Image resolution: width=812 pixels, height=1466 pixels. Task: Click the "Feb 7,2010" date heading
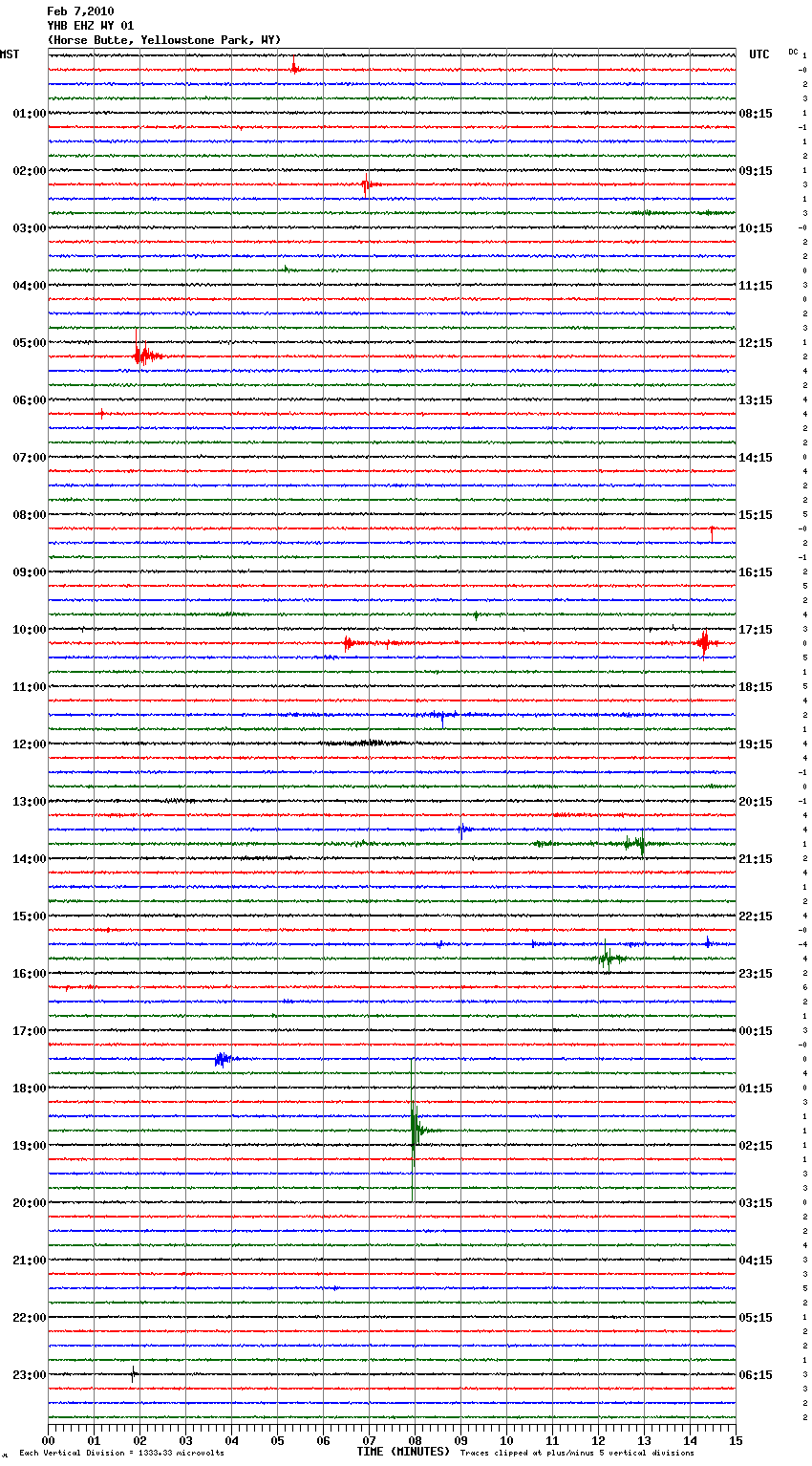point(80,11)
